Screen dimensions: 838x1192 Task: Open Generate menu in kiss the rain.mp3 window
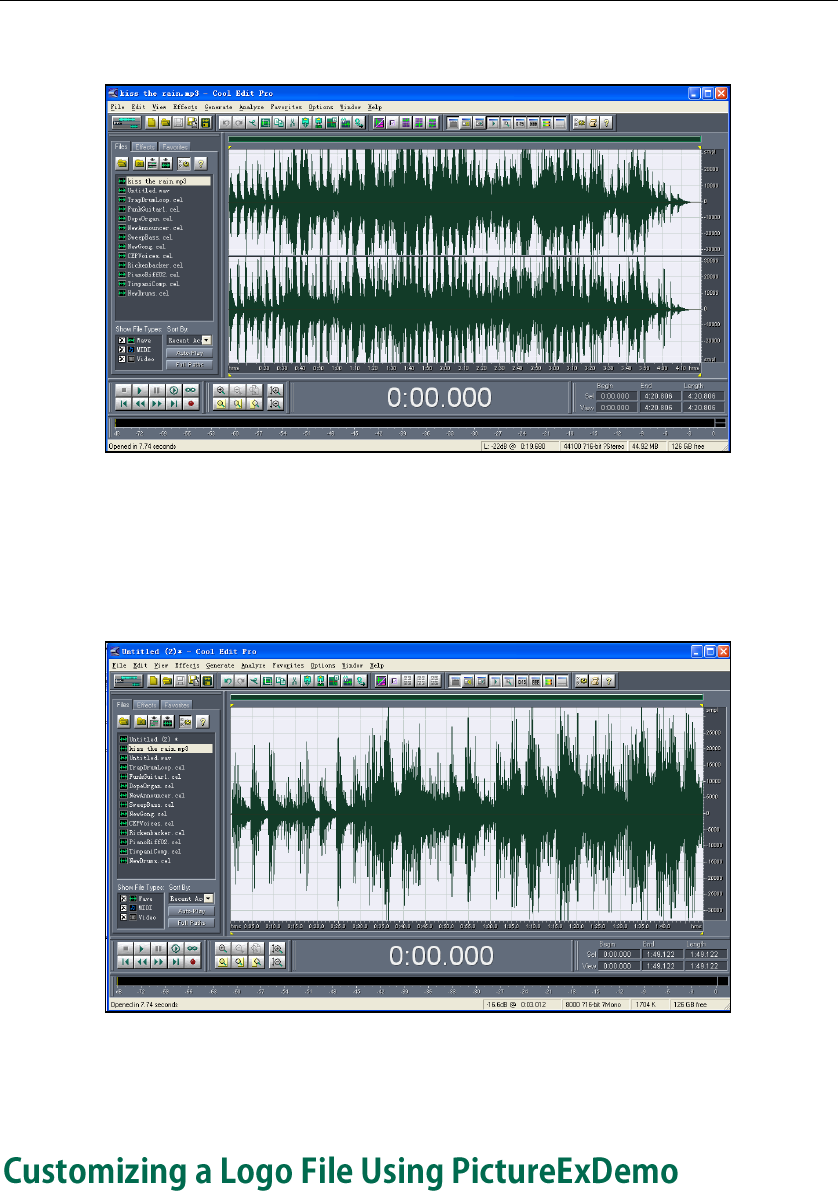coord(218,107)
